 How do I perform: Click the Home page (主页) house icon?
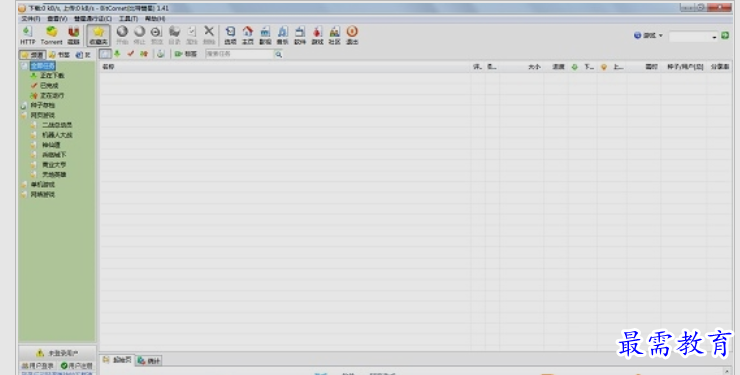(248, 35)
